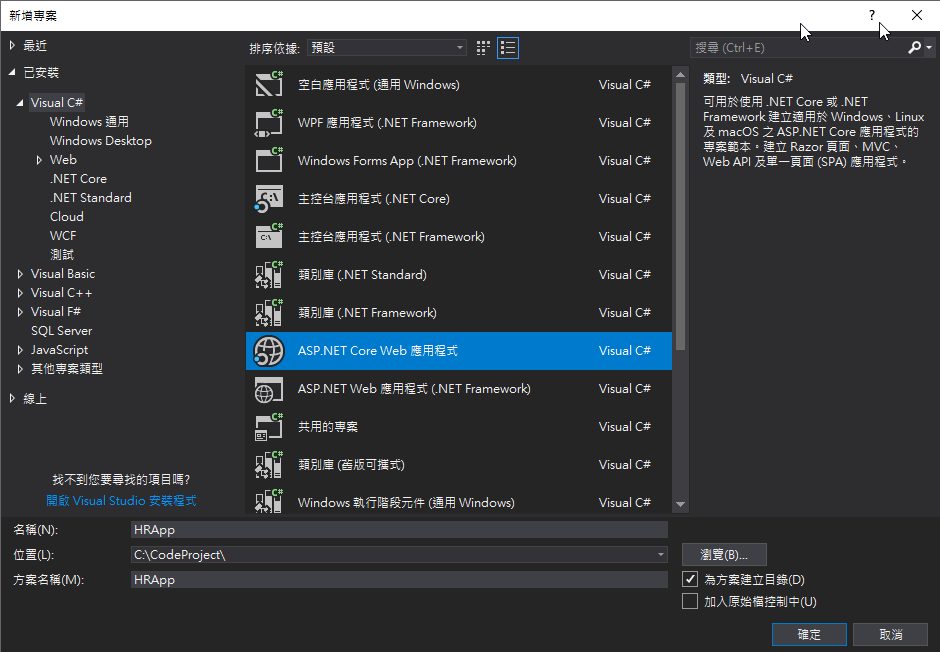Click the legacy portable class library icon
The image size is (940, 652).
tap(269, 465)
